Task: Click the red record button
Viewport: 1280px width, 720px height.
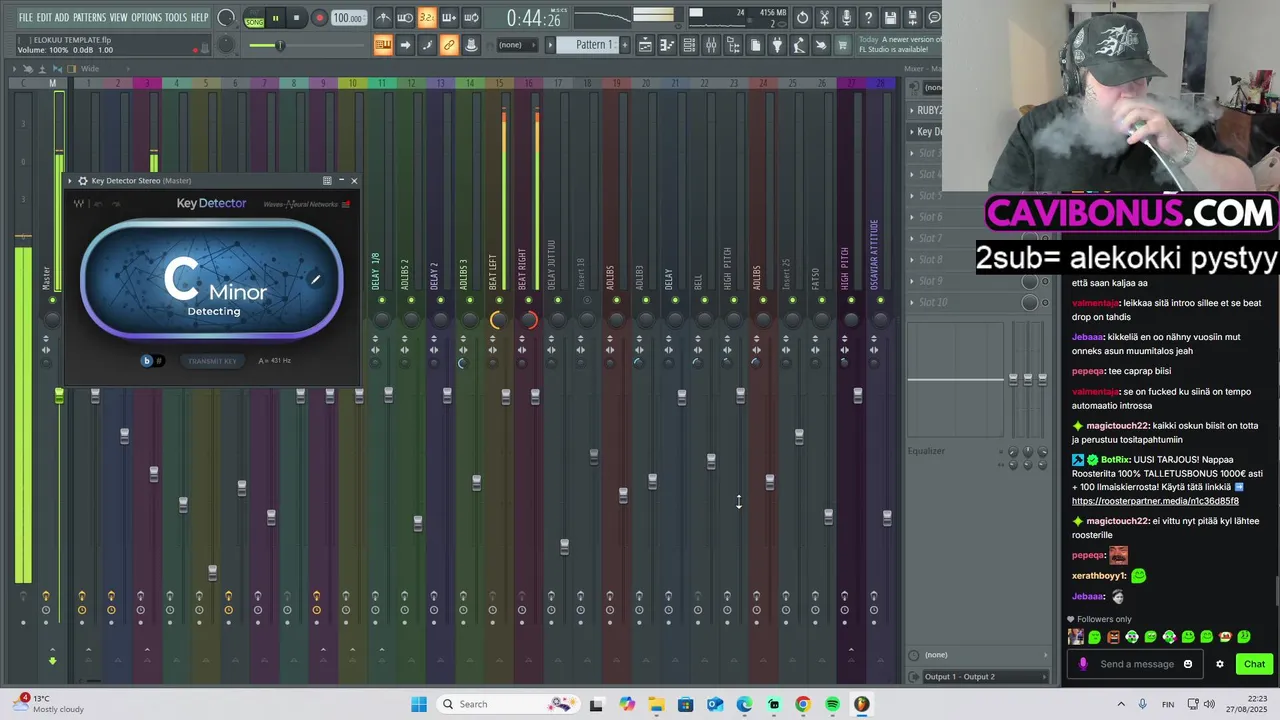Action: tap(319, 18)
